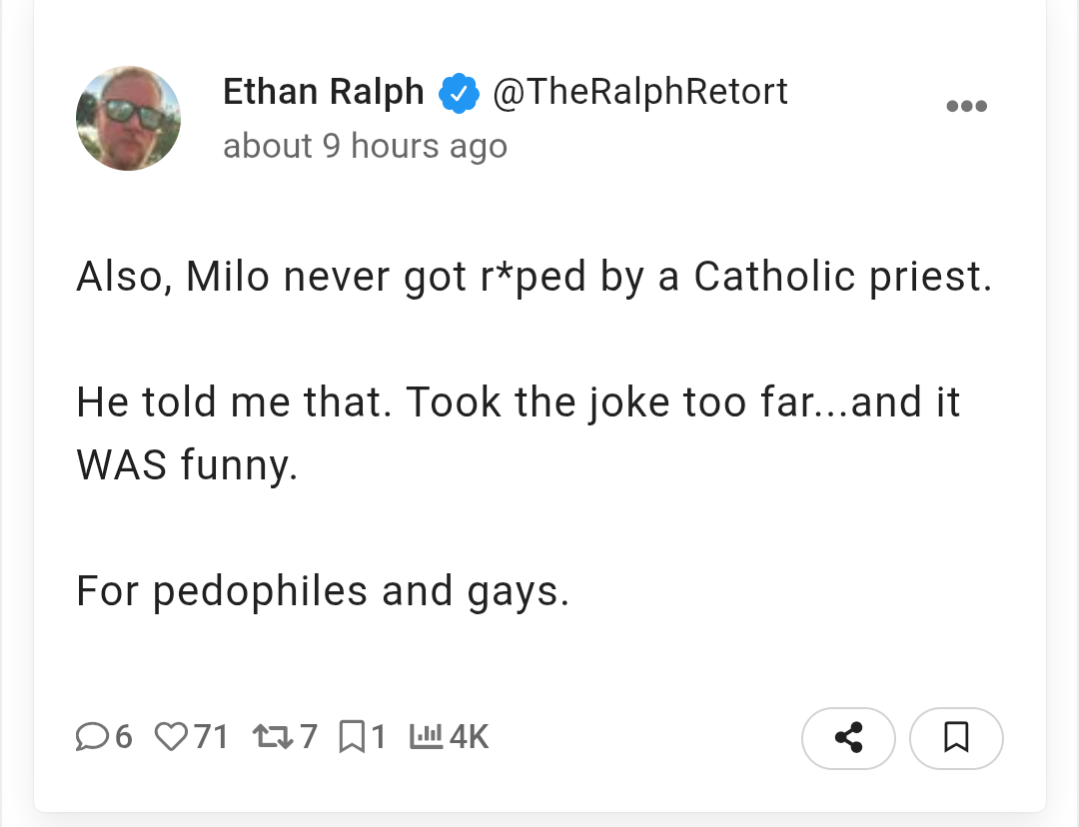The image size is (1079, 827).
Task: Click the 'about 9 hours ago' timestamp
Action: click(x=365, y=146)
